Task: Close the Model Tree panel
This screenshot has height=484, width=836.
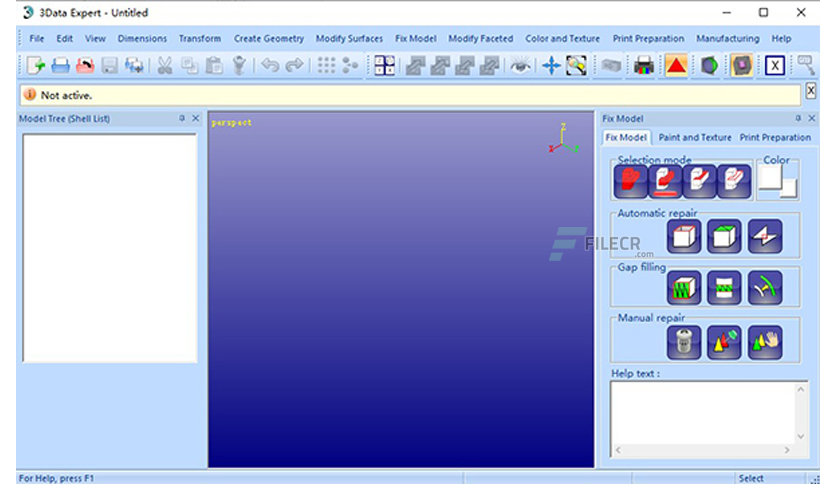Action: pos(196,118)
